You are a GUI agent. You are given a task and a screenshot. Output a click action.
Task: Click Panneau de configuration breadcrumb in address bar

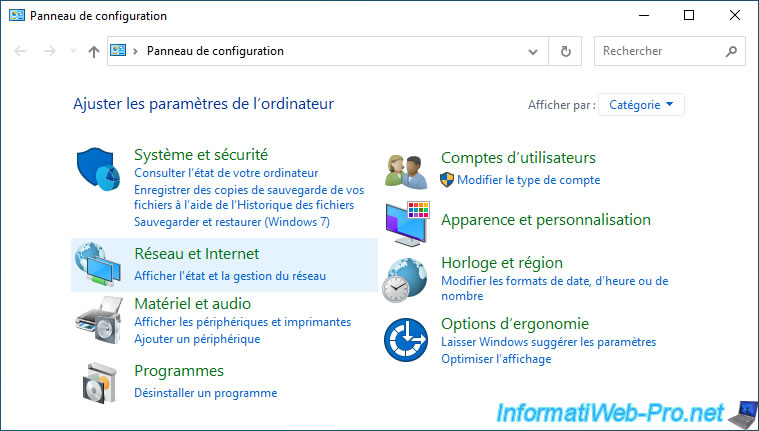(215, 51)
